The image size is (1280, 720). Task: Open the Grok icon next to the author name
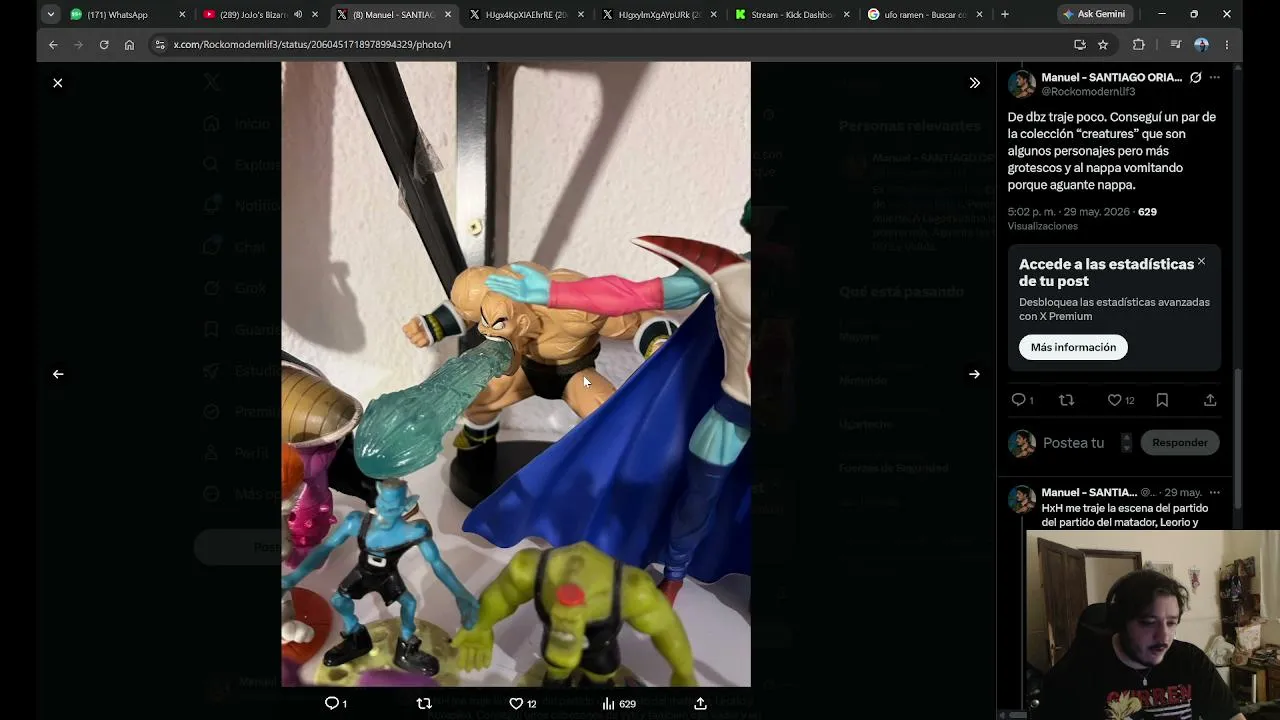[1195, 77]
